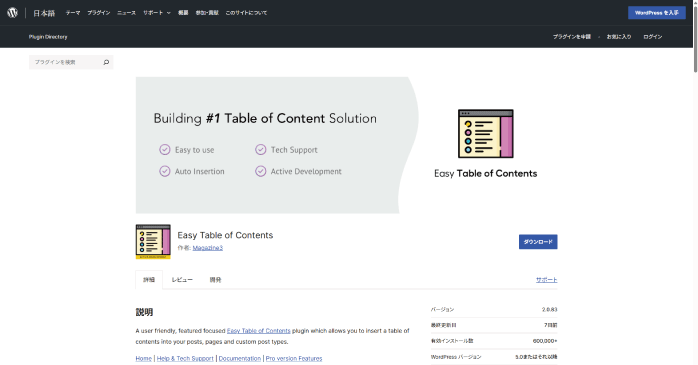Open the サポート link beside tabs
This screenshot has width=698, height=365.
(547, 280)
